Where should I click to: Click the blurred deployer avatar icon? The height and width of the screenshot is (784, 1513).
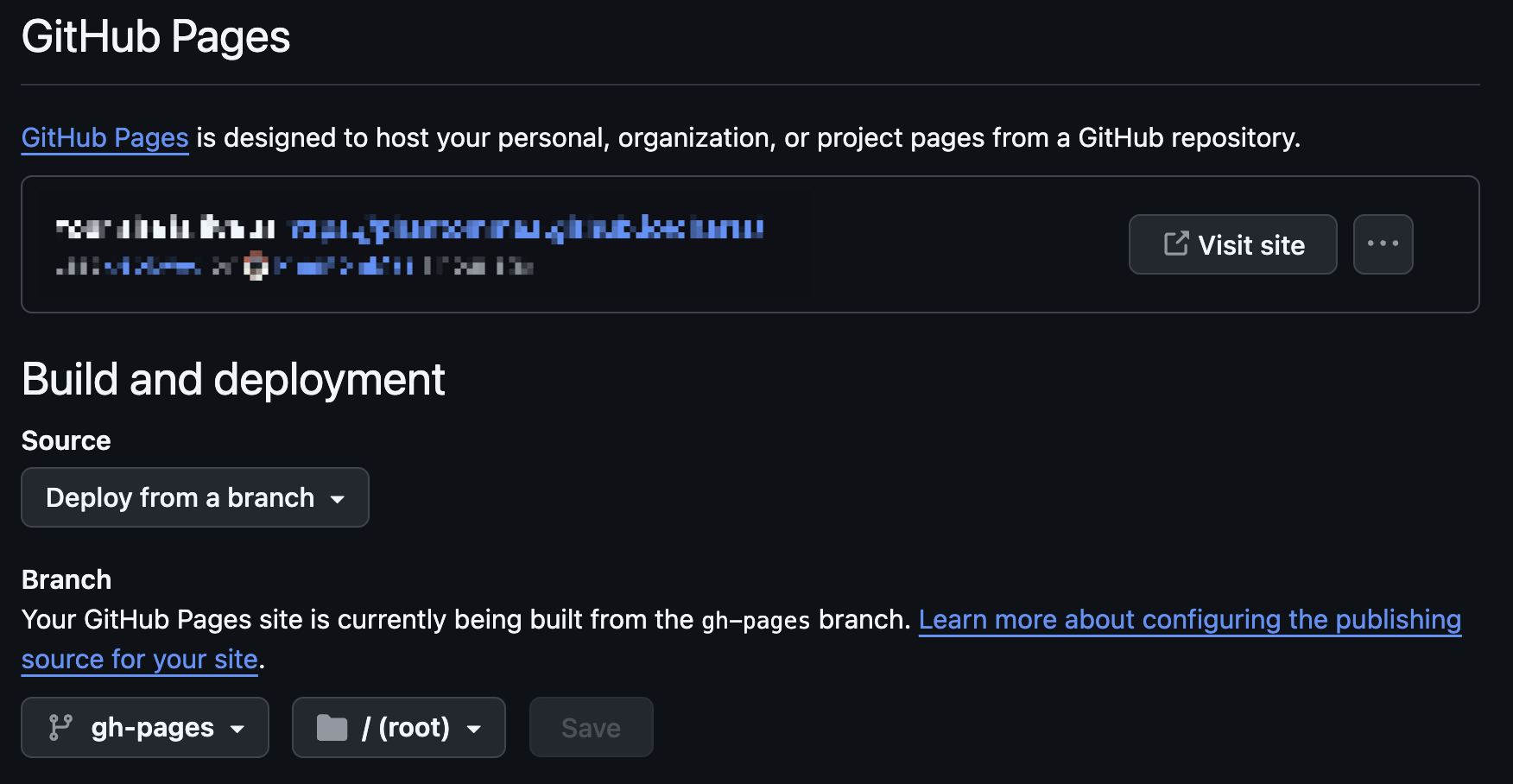256,266
